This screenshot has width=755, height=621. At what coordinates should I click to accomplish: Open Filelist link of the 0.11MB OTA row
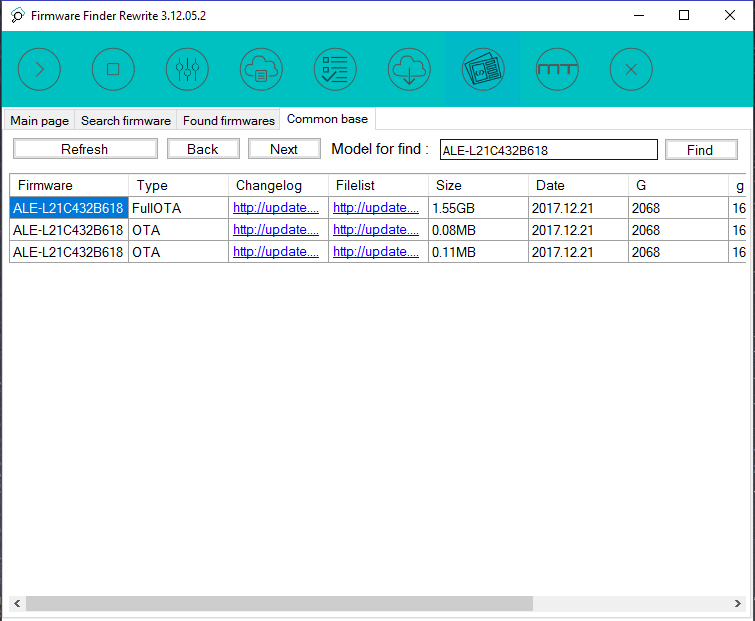(376, 252)
